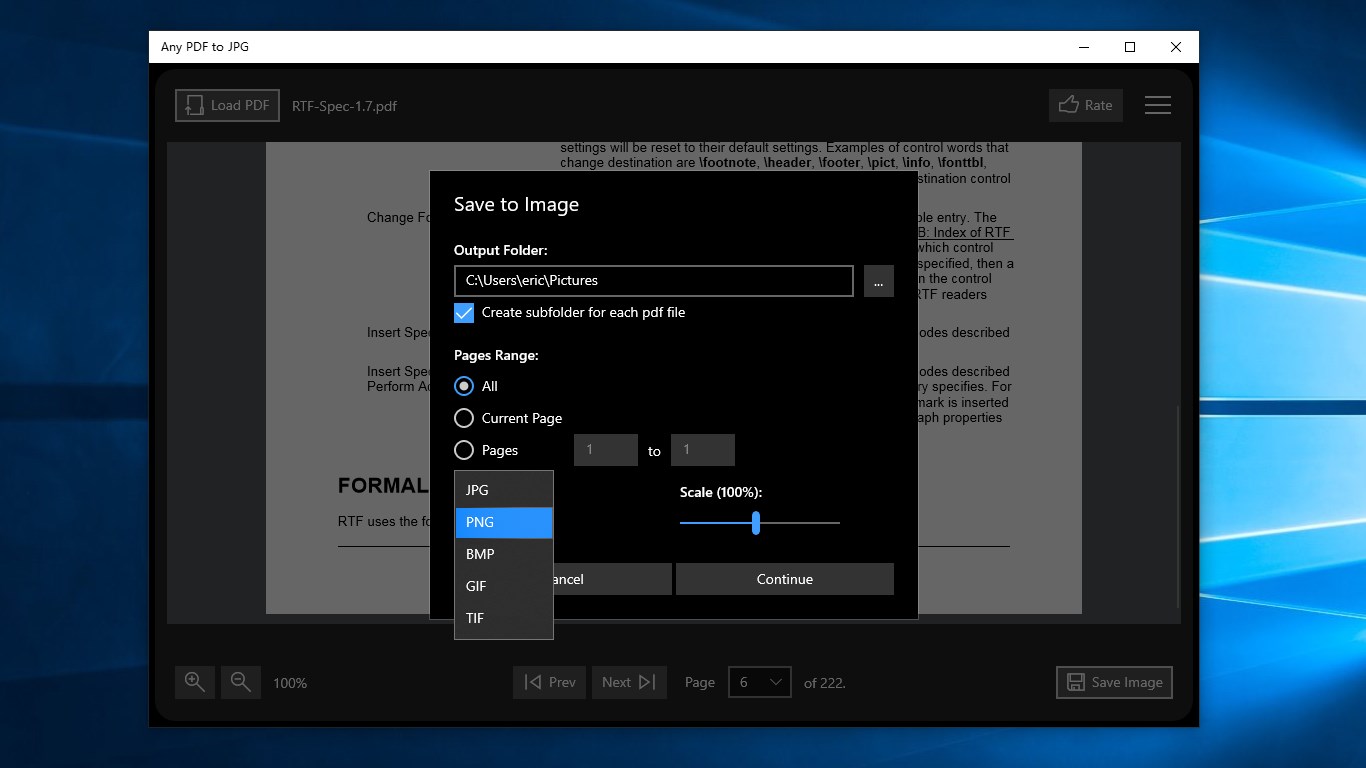
Task: Click the 100% zoom level text
Action: click(290, 683)
